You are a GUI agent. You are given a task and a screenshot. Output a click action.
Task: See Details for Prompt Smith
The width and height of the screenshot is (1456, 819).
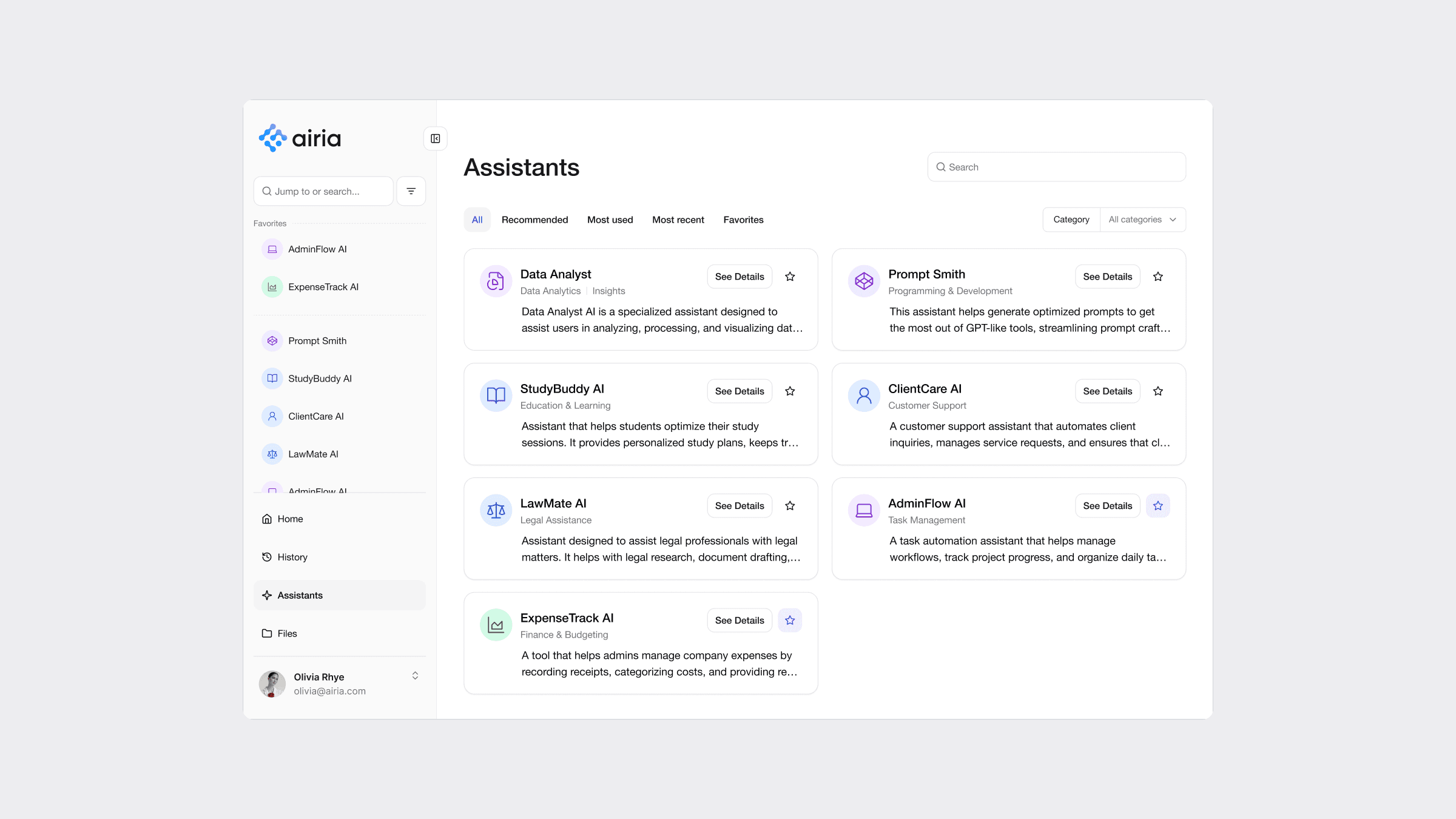[x=1107, y=277]
